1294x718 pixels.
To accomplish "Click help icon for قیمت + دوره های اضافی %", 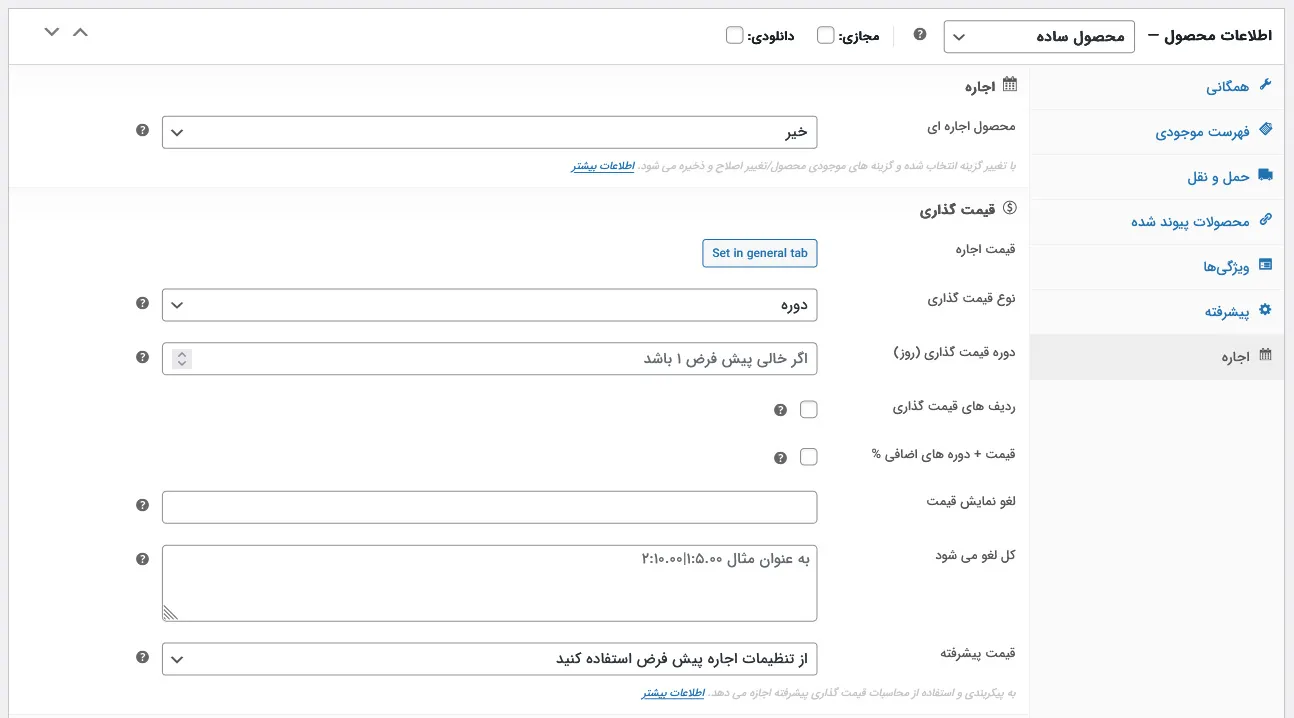I will pyautogui.click(x=780, y=457).
